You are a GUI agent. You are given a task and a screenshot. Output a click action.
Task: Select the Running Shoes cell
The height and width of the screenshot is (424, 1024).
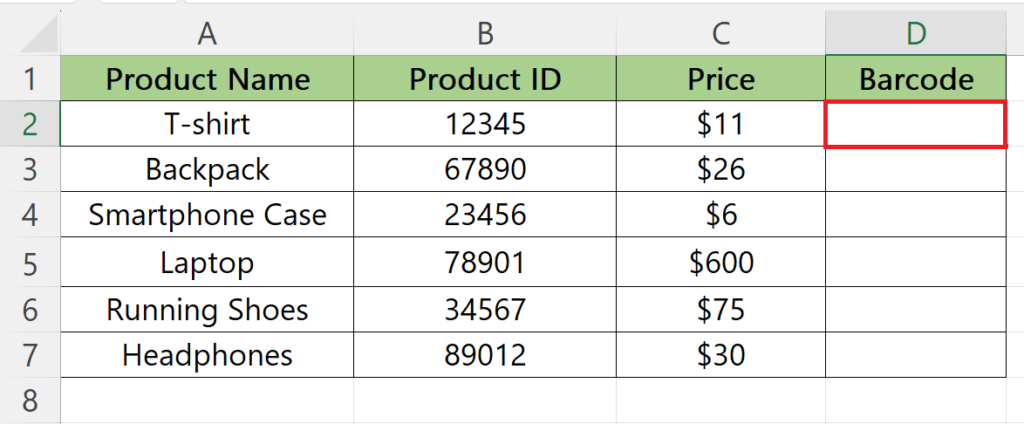[207, 310]
